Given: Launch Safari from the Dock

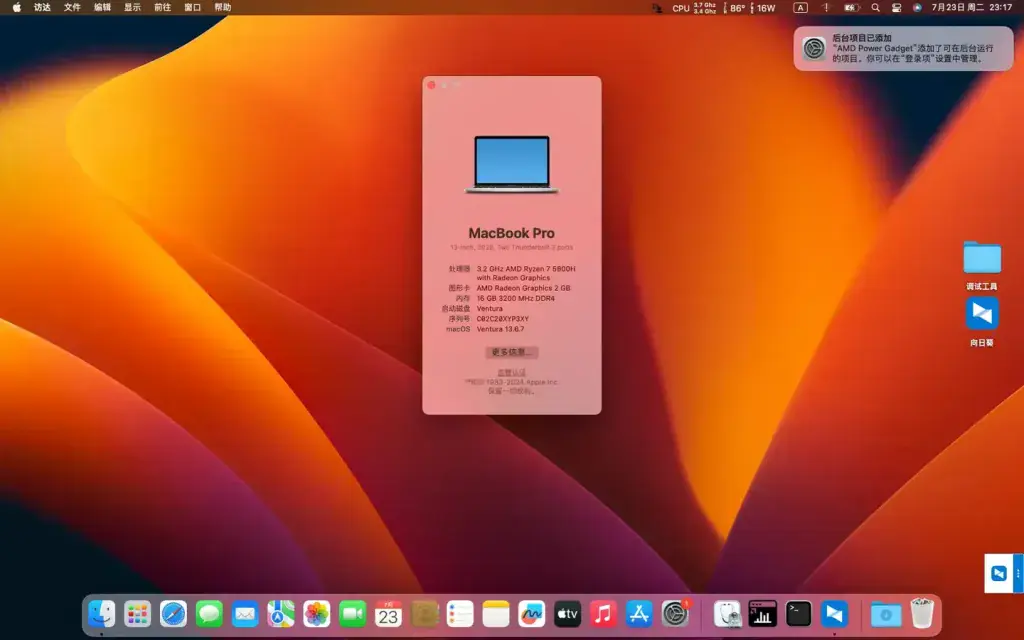Looking at the screenshot, I should click(174, 614).
